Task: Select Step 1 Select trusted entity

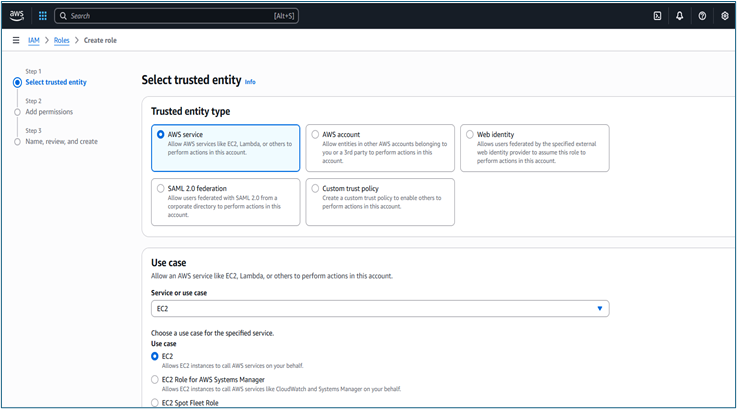Action: (56, 82)
